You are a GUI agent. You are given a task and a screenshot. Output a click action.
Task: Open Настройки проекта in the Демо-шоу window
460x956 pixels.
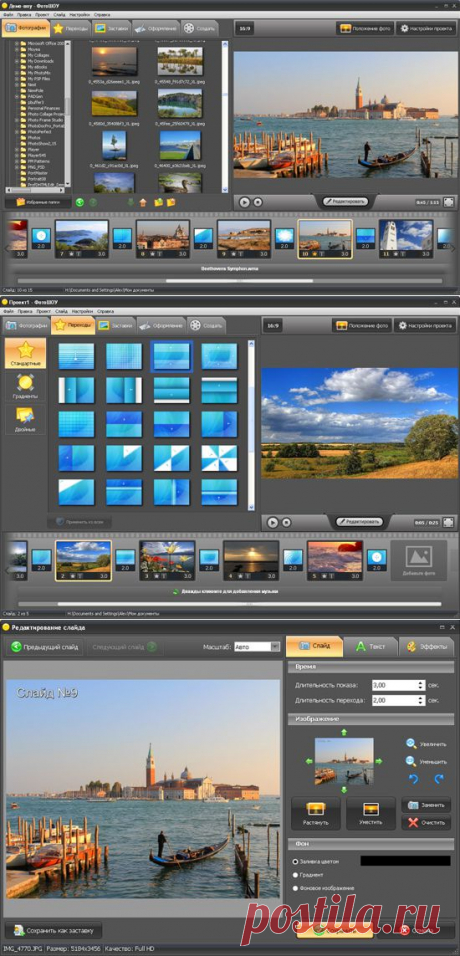coord(426,28)
